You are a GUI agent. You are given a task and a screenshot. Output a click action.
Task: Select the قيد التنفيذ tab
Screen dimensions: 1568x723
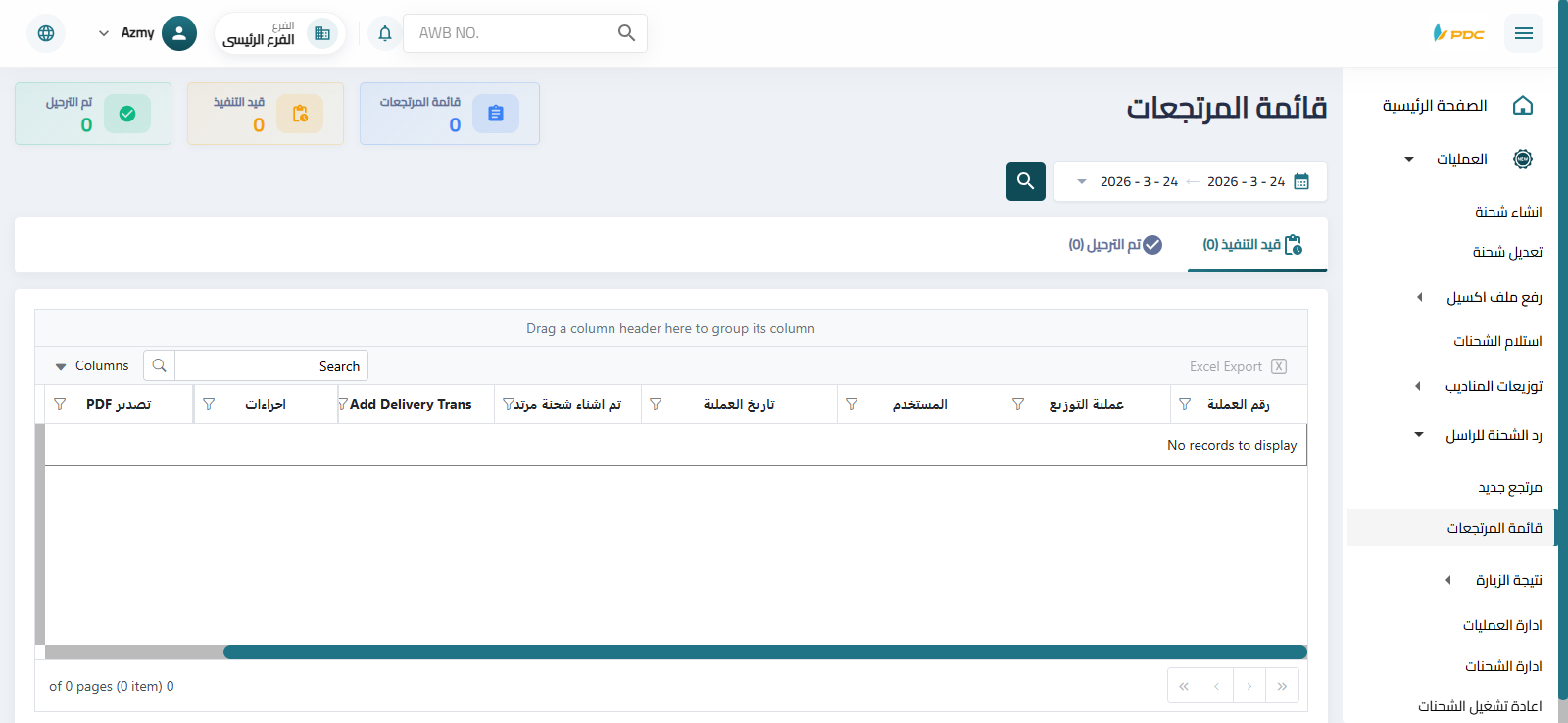1252,245
